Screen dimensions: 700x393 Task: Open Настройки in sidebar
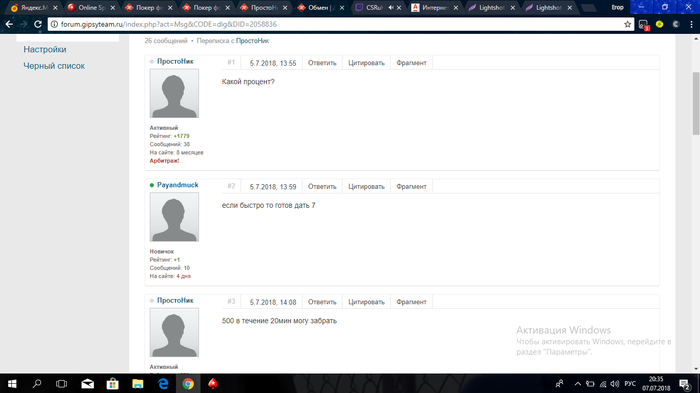(45, 49)
